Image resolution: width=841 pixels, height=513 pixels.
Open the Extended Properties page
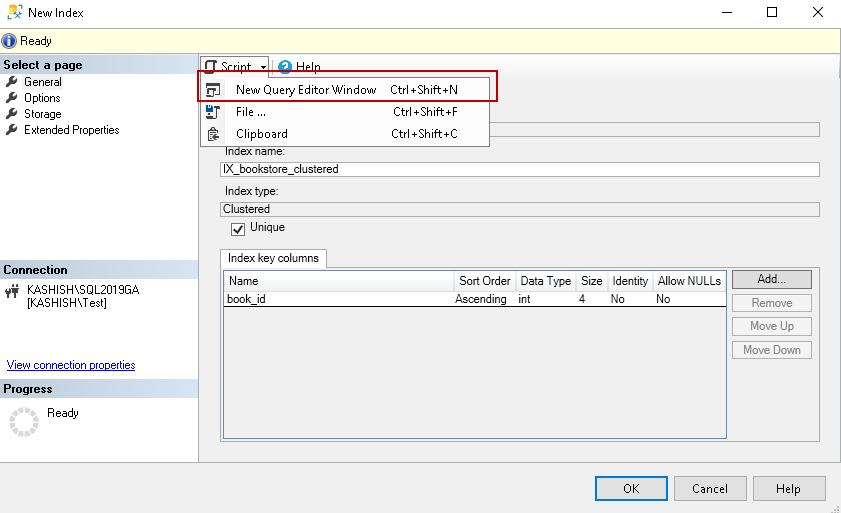[71, 130]
